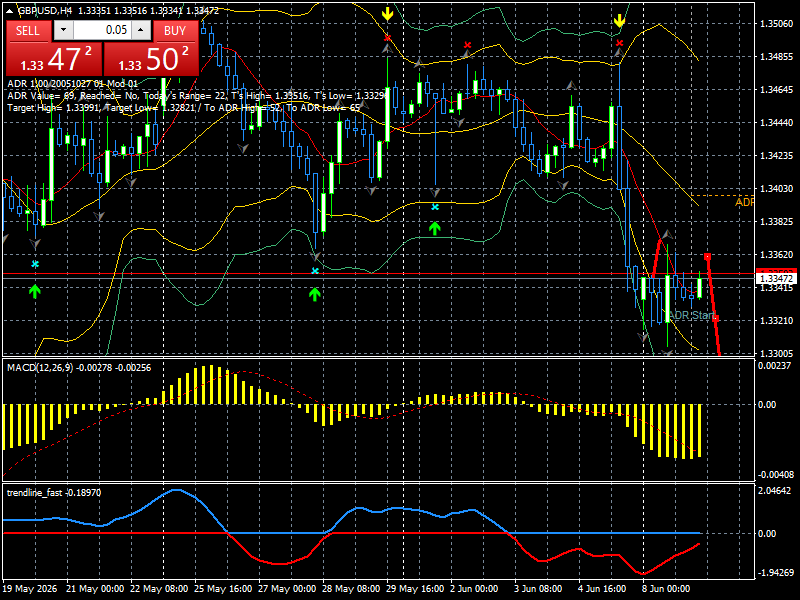Grab the upper red trendline anchor square
Screen dimensions: 800x600
click(707, 256)
